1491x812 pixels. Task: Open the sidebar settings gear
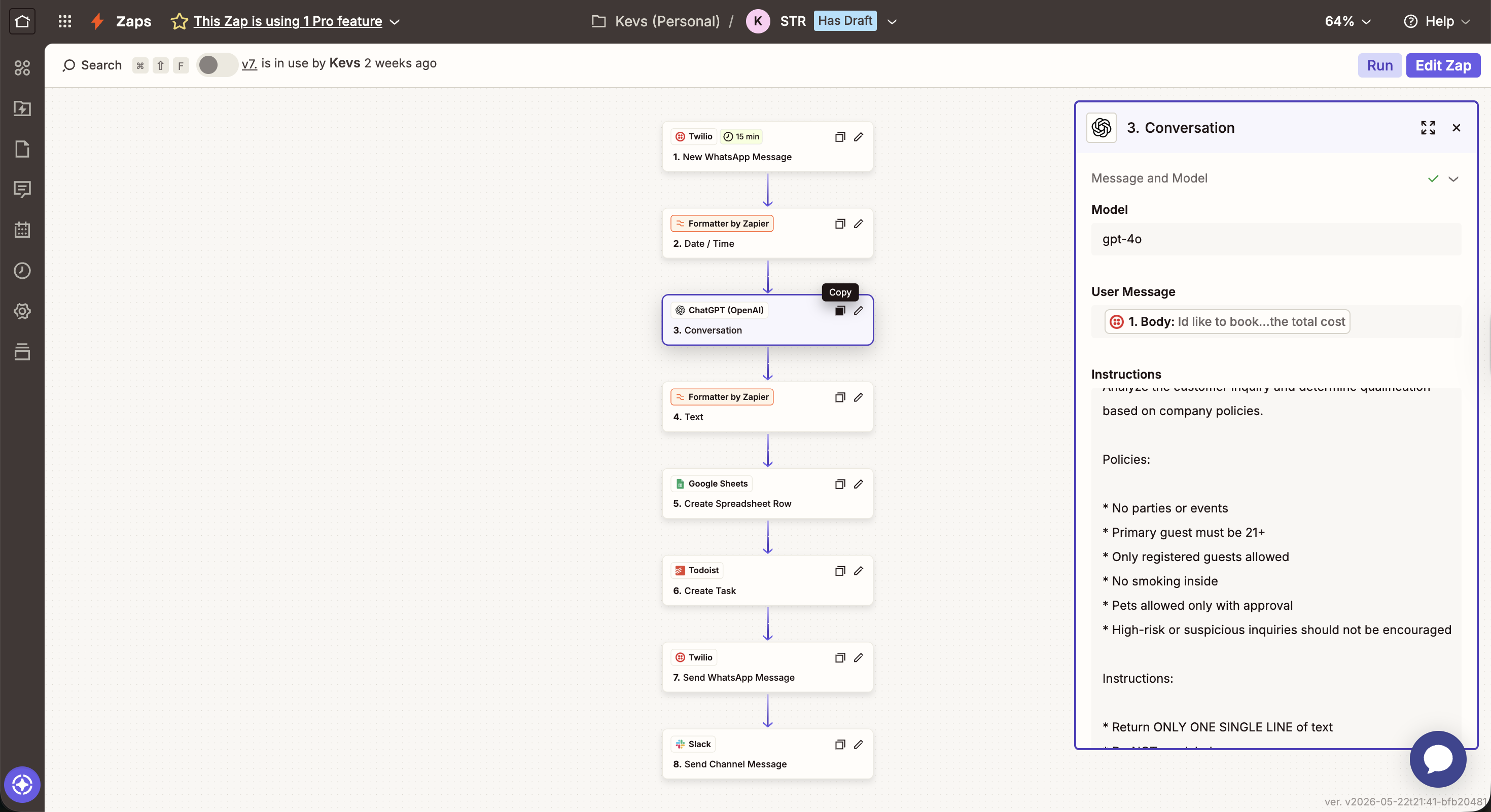click(x=22, y=311)
